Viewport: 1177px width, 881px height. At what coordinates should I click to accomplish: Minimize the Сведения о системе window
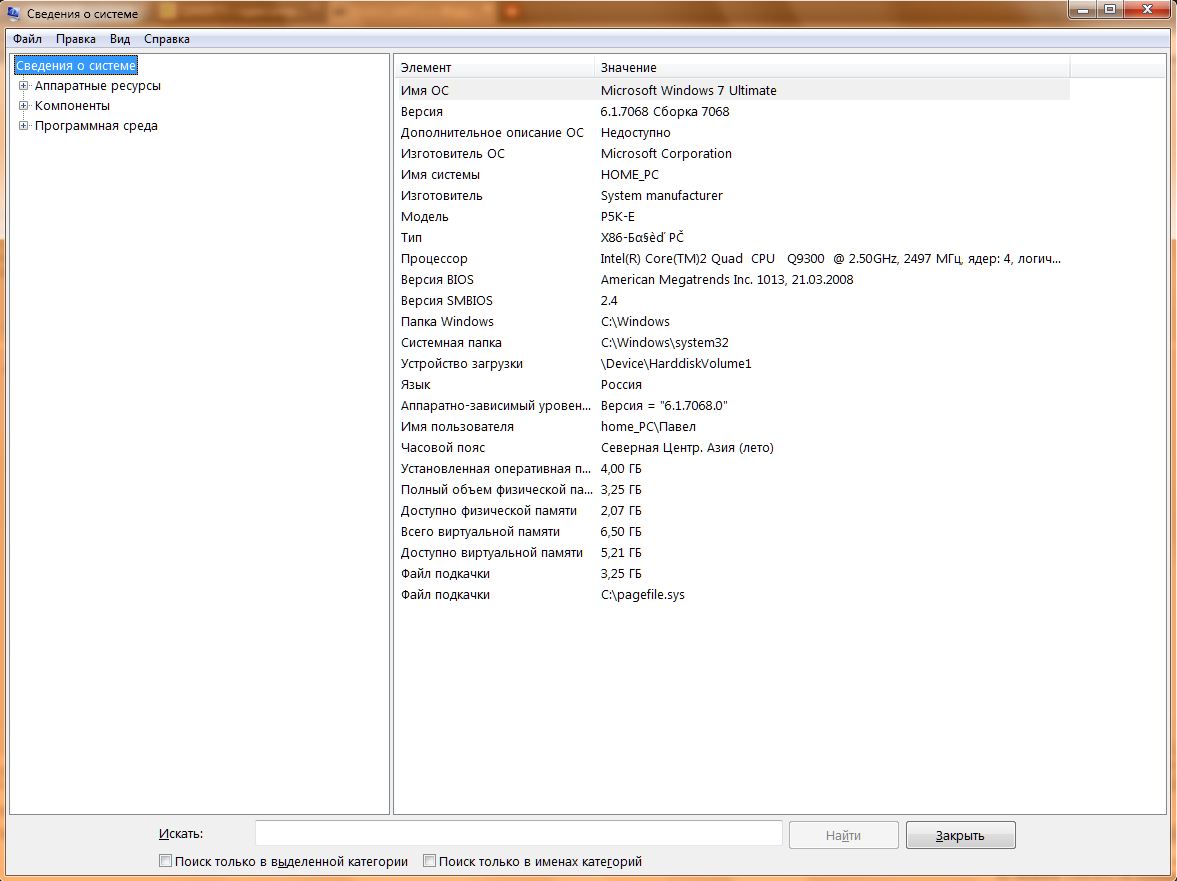coord(1082,10)
